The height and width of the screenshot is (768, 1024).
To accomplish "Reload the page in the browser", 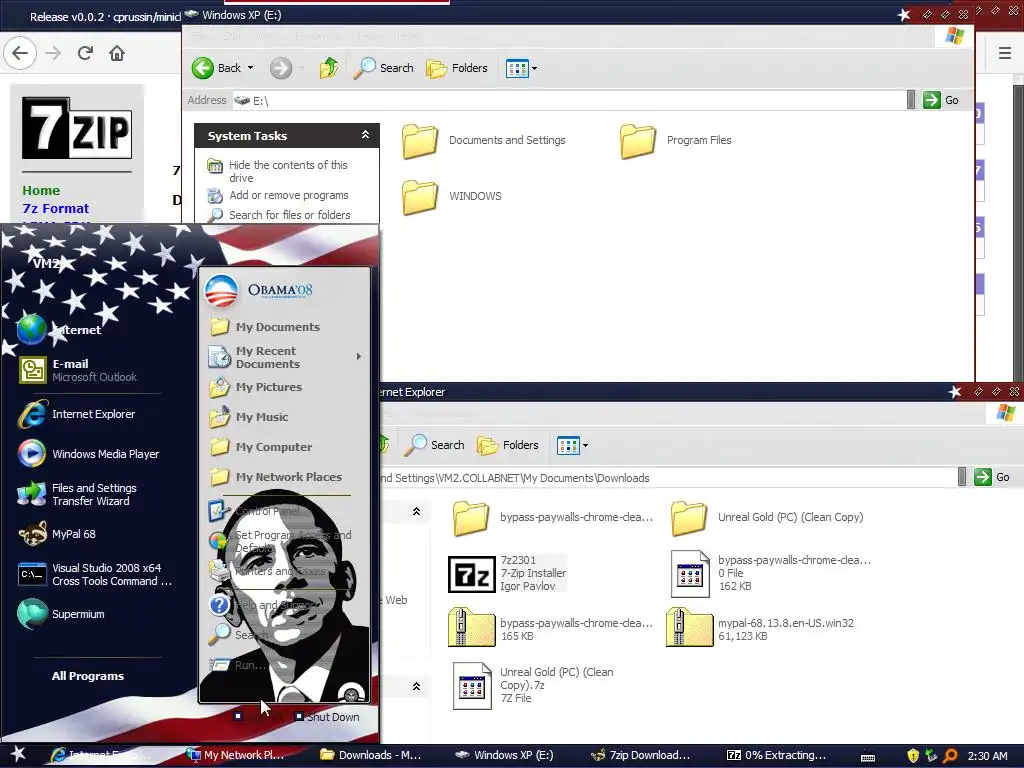I will click(x=86, y=53).
